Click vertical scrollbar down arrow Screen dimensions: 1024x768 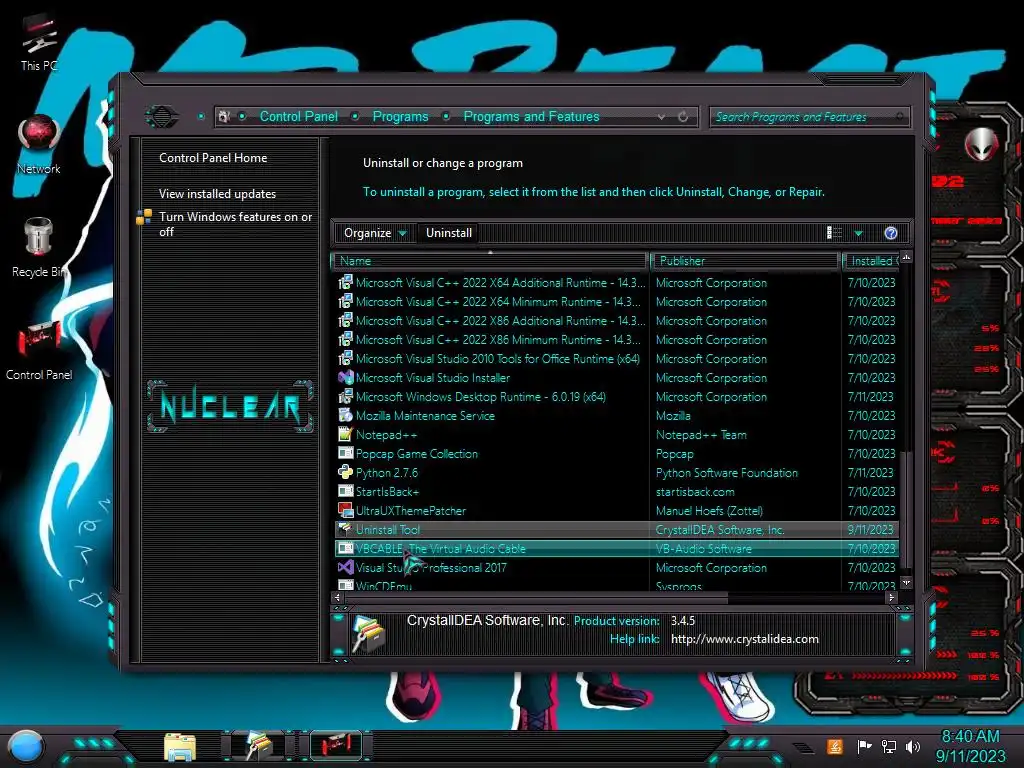(906, 581)
